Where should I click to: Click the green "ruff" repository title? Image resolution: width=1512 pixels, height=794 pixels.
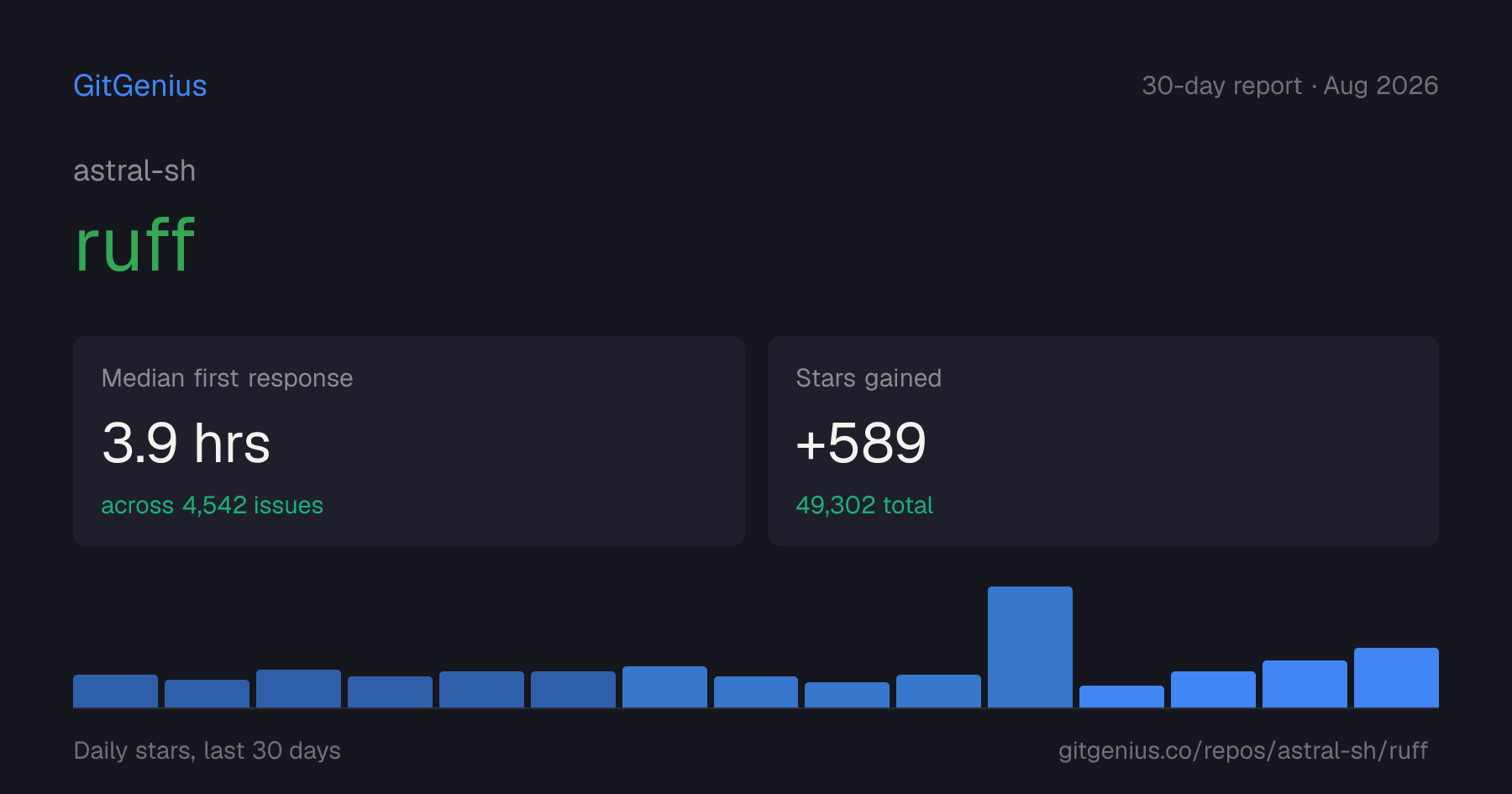(x=134, y=245)
